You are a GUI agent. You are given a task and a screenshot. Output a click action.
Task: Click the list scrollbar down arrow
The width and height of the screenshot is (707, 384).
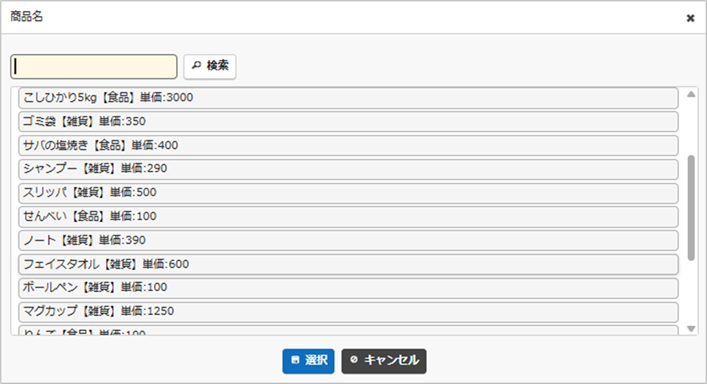691,329
